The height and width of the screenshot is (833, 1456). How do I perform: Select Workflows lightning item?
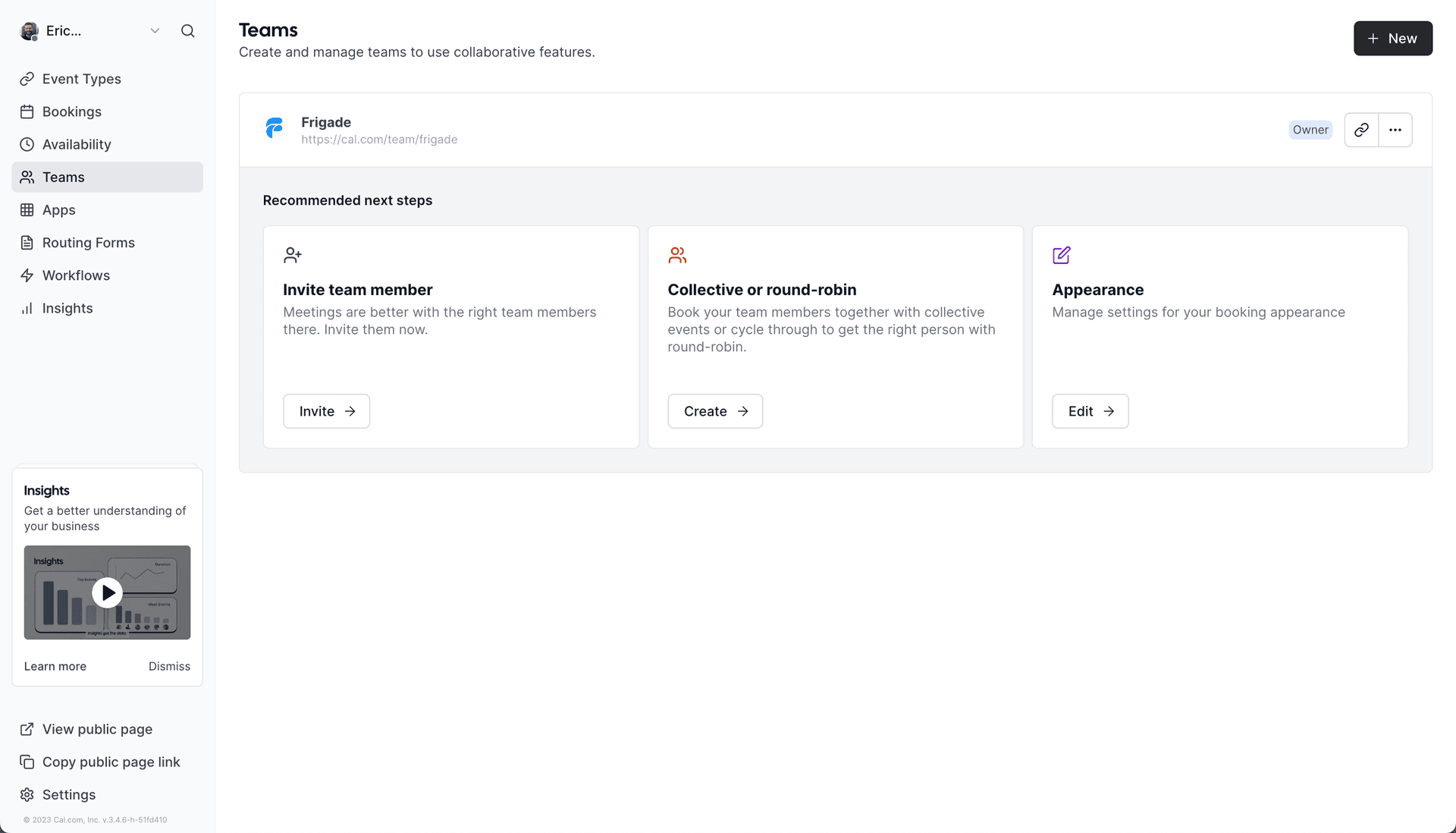(76, 275)
